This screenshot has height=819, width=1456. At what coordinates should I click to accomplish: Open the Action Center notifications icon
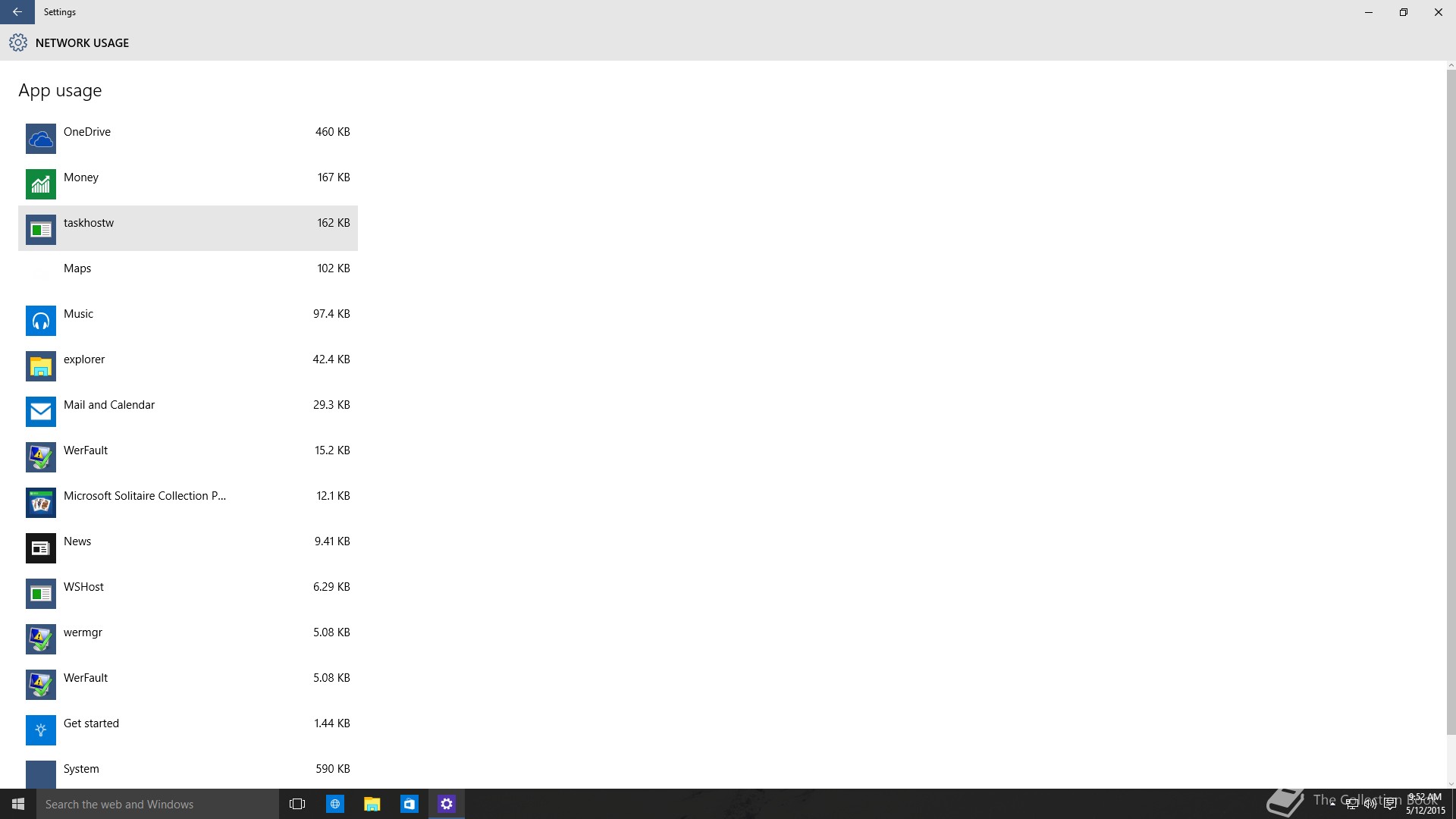(1390, 804)
